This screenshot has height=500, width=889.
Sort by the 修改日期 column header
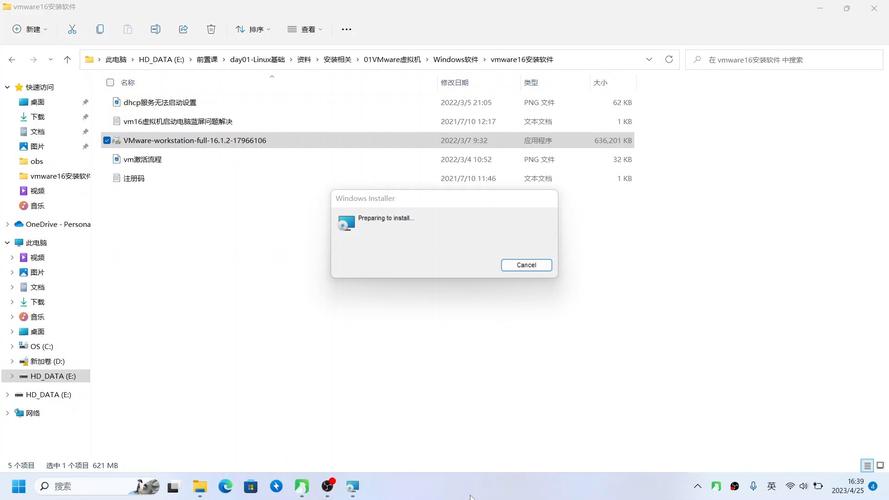(455, 83)
